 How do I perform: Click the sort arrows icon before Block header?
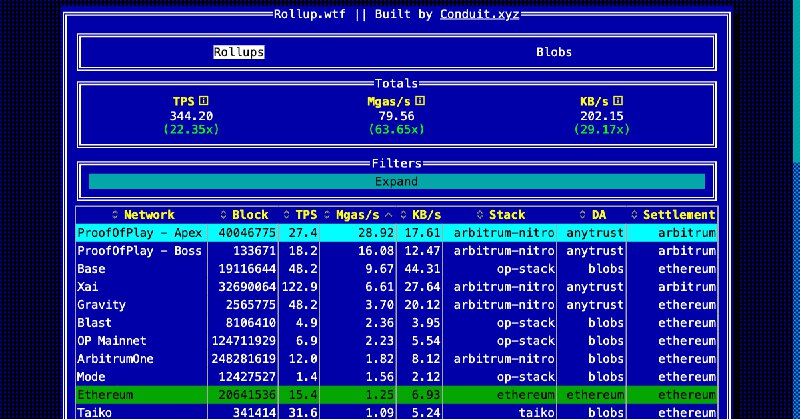(x=223, y=215)
